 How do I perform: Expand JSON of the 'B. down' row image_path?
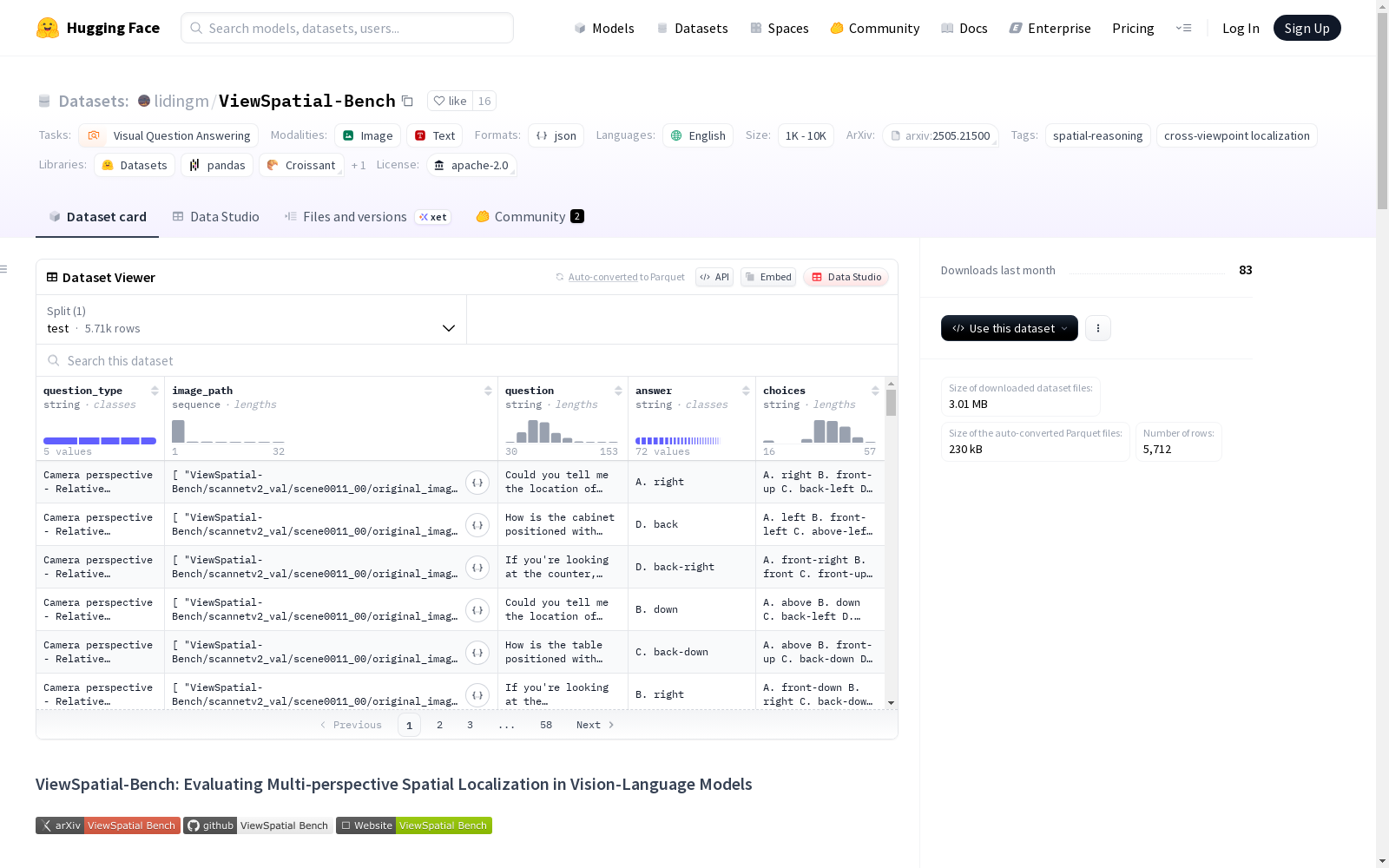[x=477, y=610]
